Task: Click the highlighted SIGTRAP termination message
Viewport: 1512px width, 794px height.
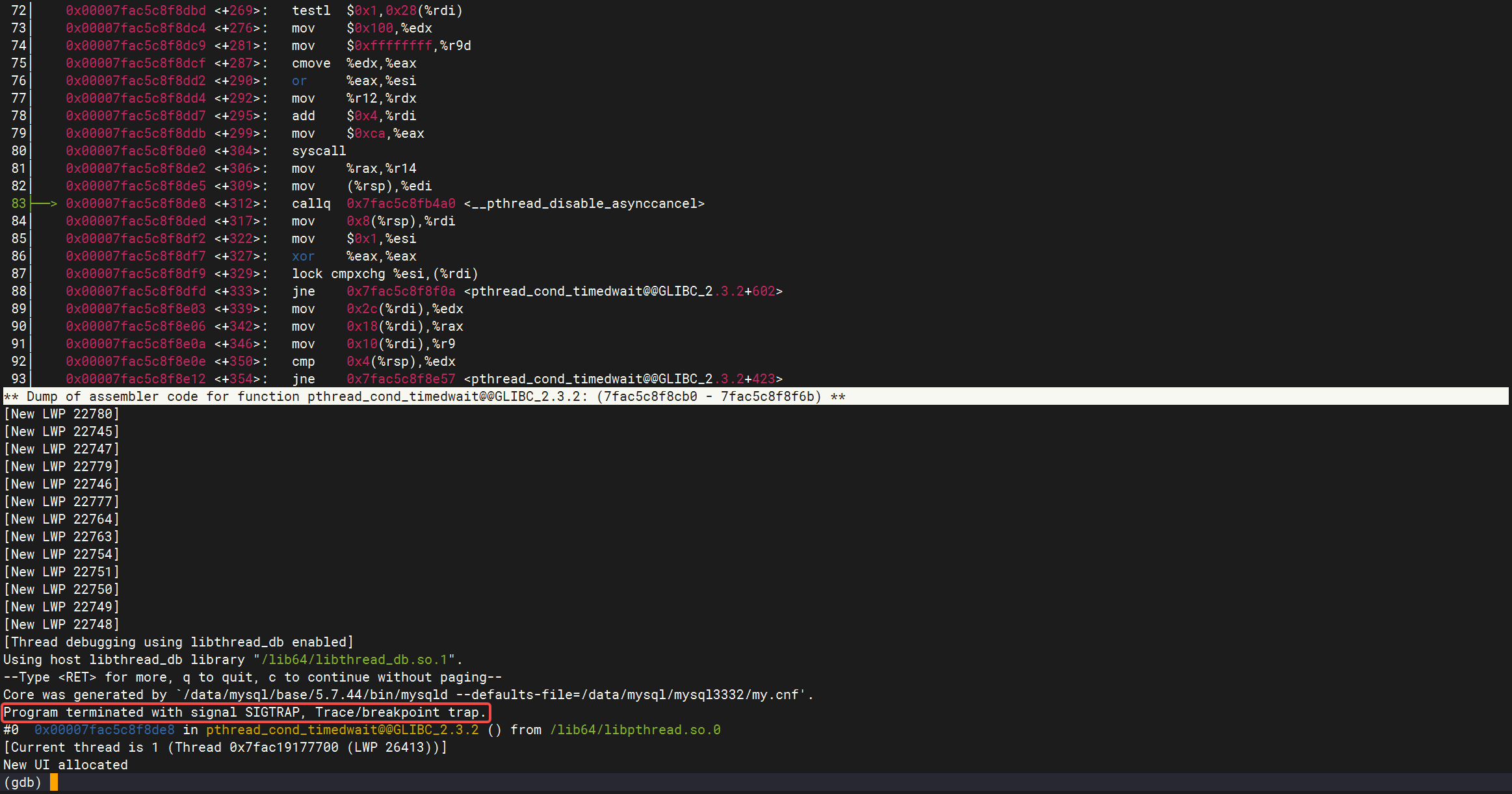Action: click(x=245, y=713)
